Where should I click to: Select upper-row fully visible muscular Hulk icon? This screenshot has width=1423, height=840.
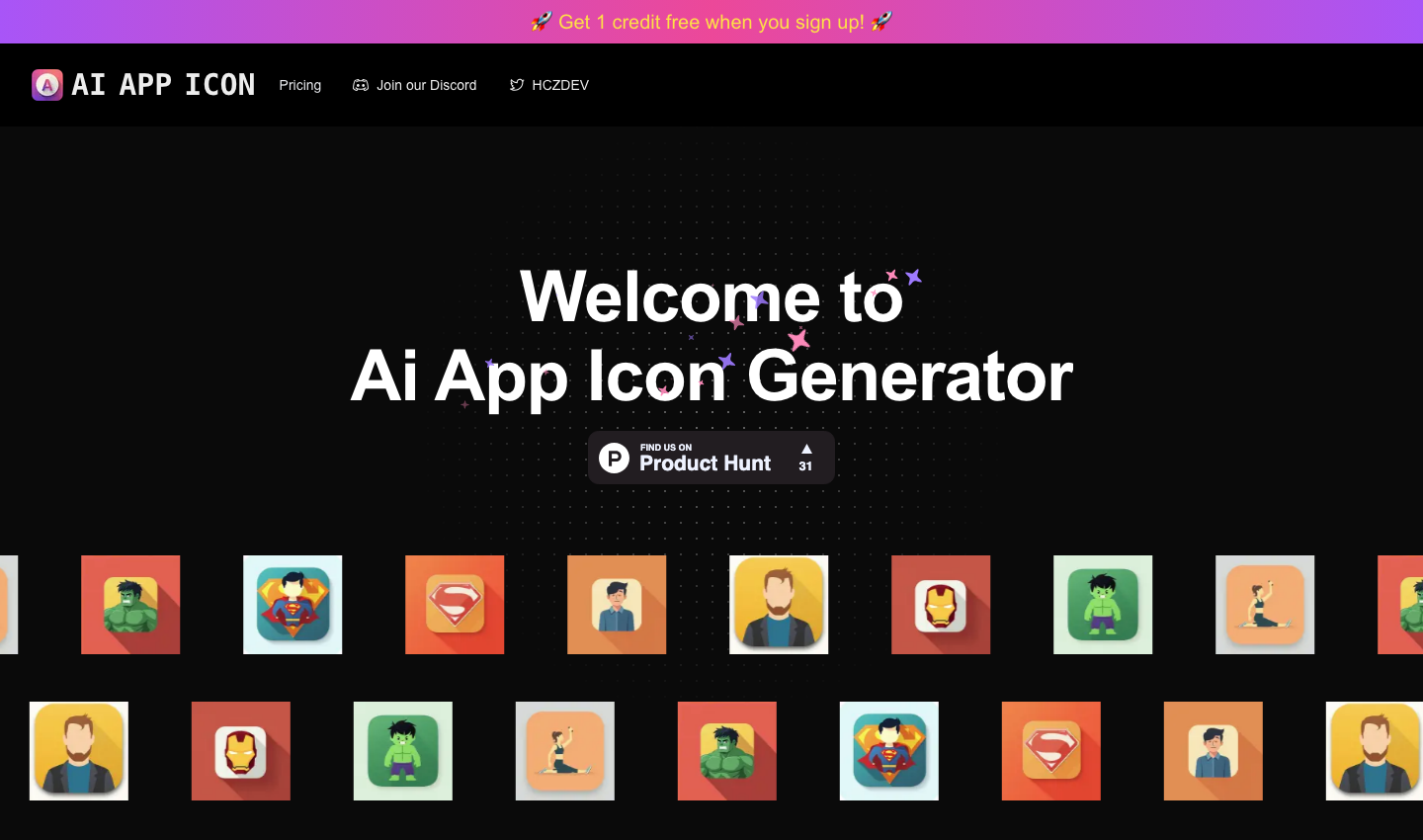click(130, 605)
